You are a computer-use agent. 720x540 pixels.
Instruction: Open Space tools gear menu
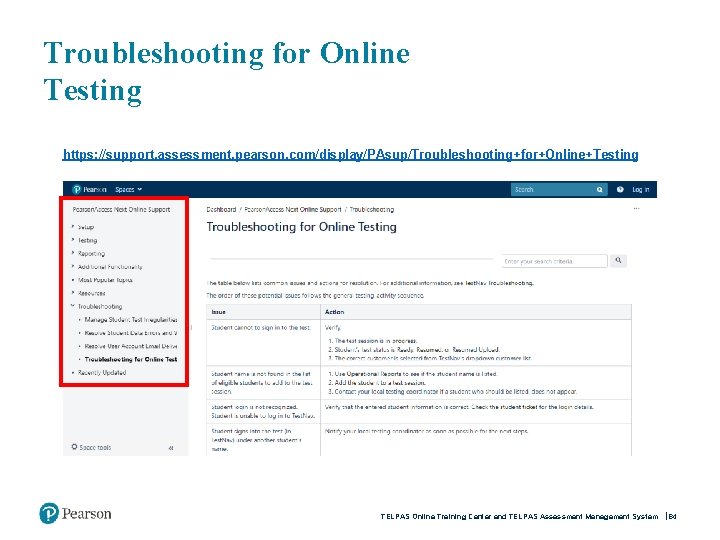tap(91, 447)
